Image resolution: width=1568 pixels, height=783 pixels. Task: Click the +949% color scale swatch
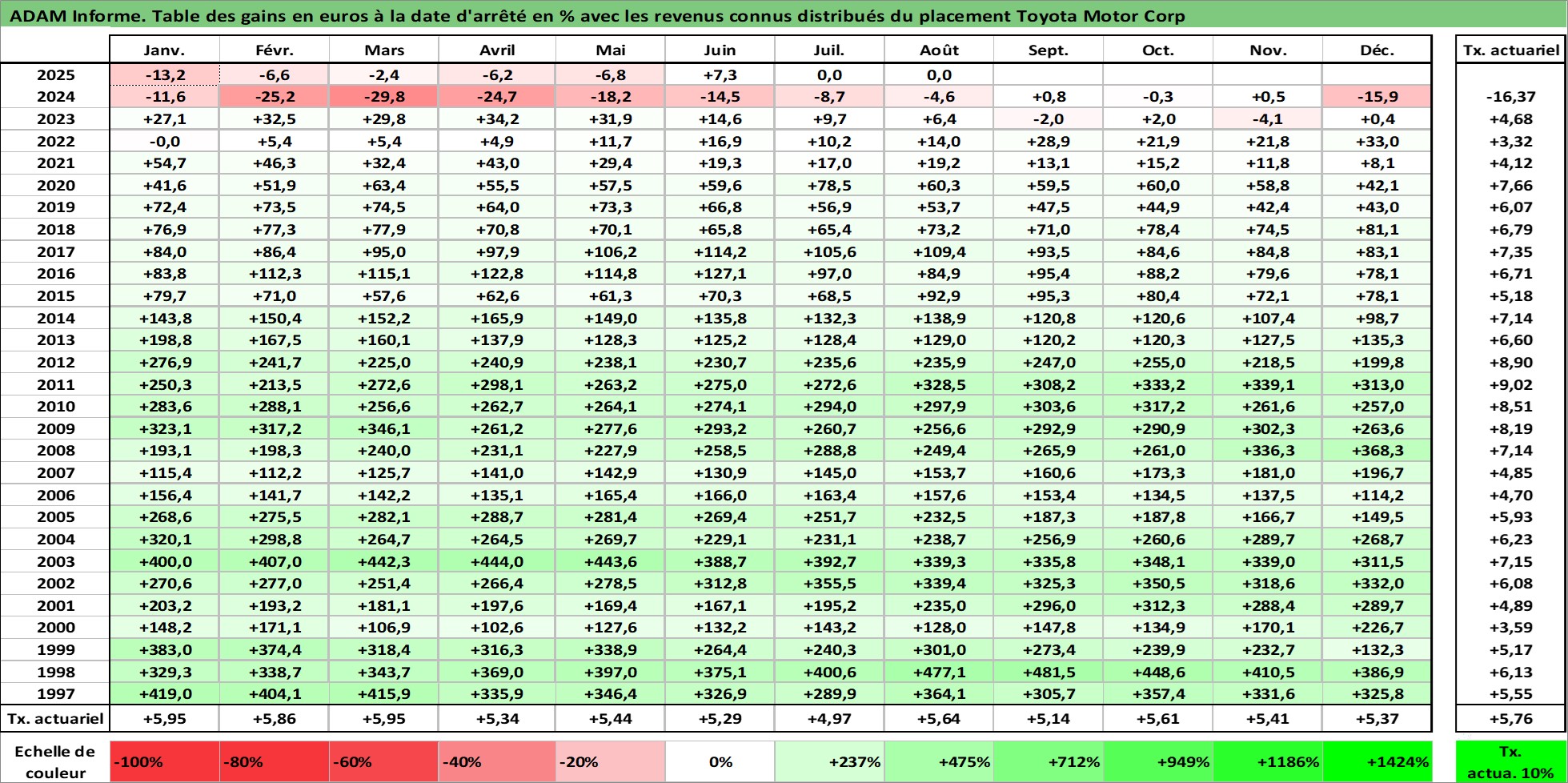tap(1158, 761)
